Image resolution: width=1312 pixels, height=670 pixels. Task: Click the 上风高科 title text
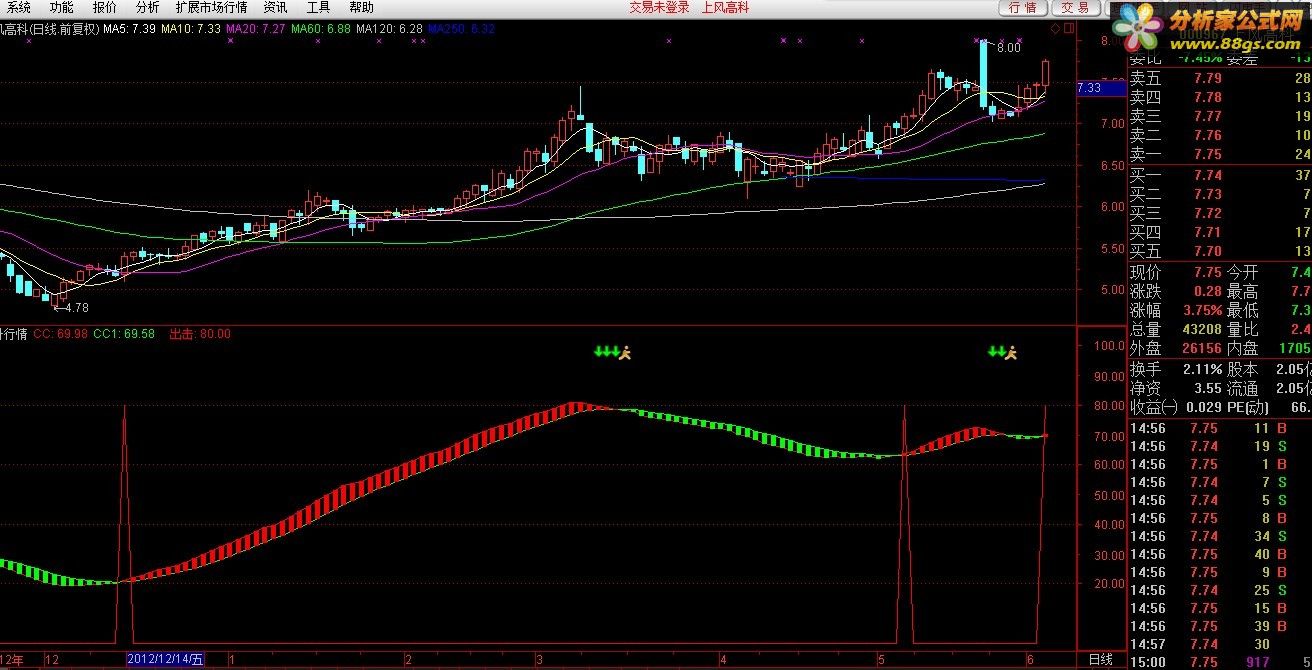727,7
